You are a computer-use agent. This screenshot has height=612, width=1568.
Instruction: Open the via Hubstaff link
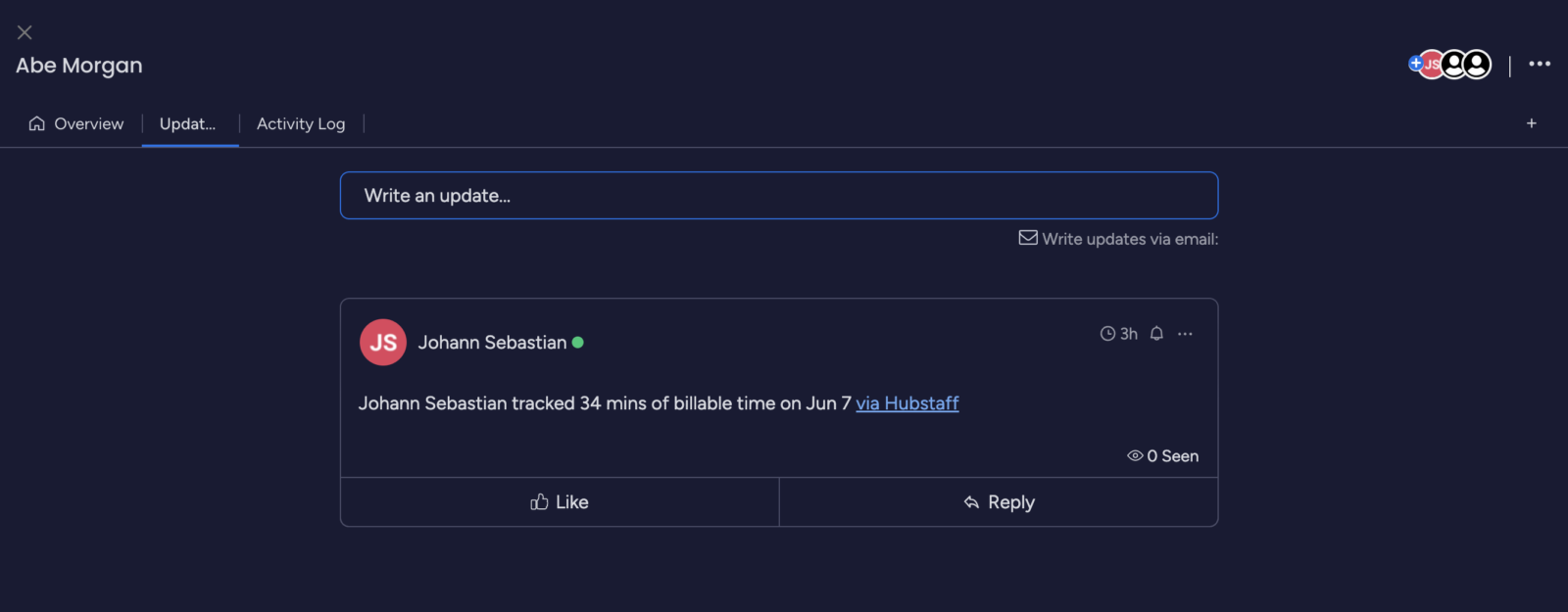click(x=907, y=403)
